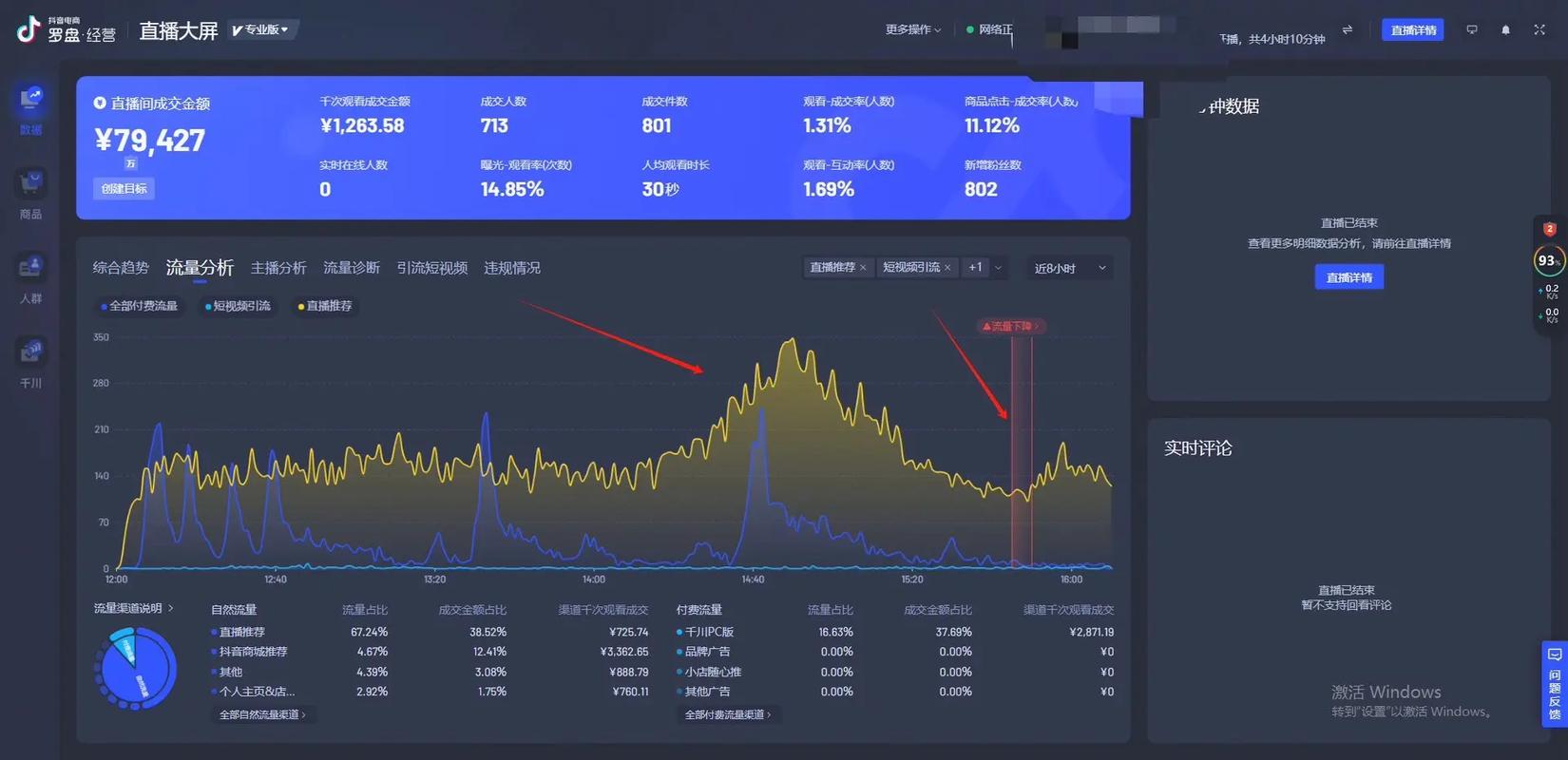Viewport: 1568px width, 760px height.
Task: Enter fullscreen mode with the expand icon
Action: (1539, 30)
